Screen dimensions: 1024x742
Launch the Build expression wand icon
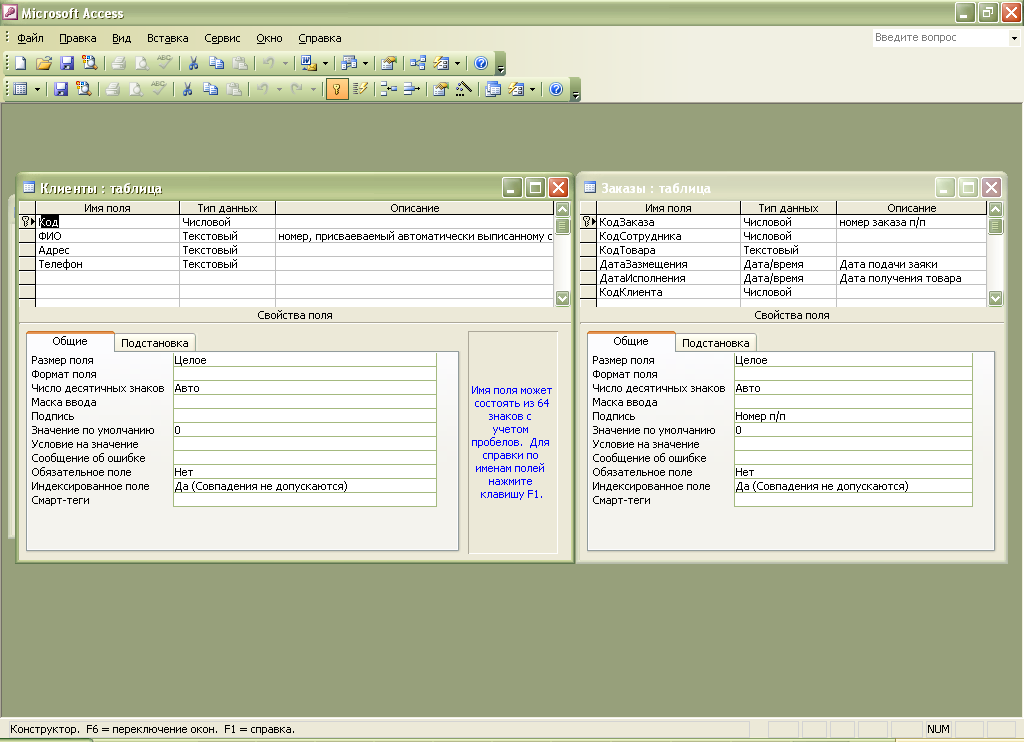tap(464, 89)
